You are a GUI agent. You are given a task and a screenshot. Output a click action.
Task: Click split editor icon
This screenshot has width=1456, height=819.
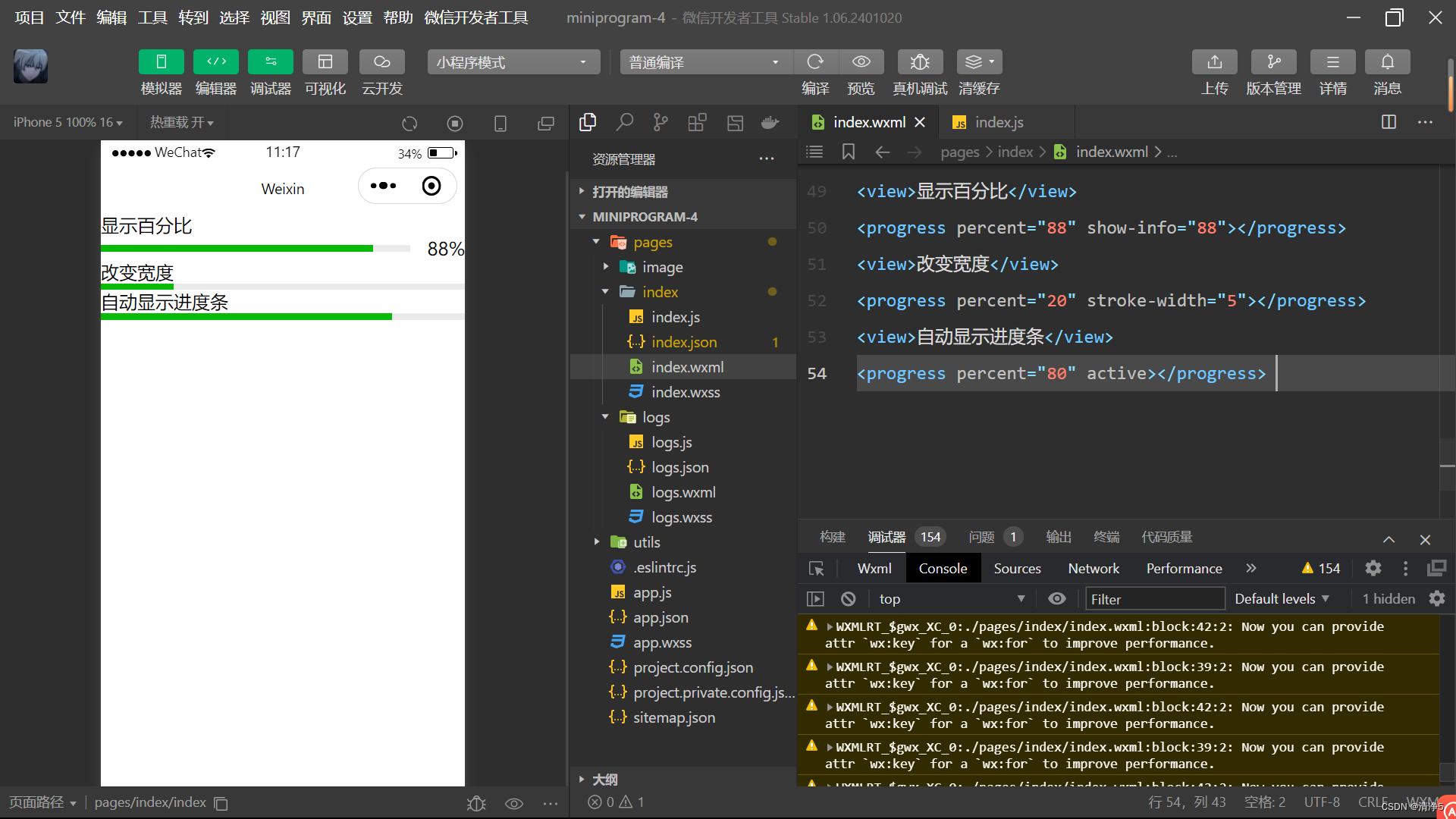click(x=1389, y=122)
